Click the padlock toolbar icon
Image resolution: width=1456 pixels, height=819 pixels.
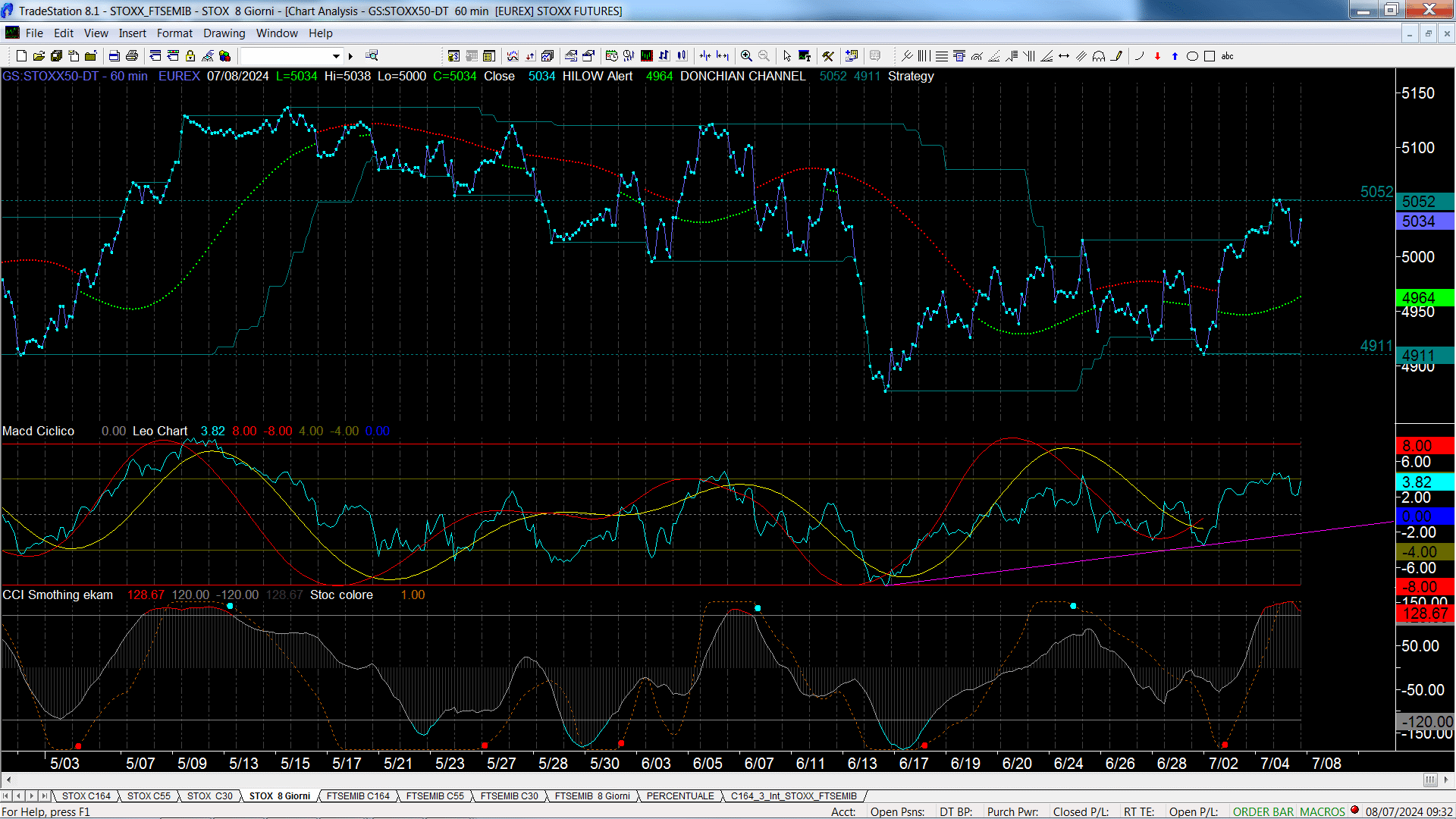190,56
